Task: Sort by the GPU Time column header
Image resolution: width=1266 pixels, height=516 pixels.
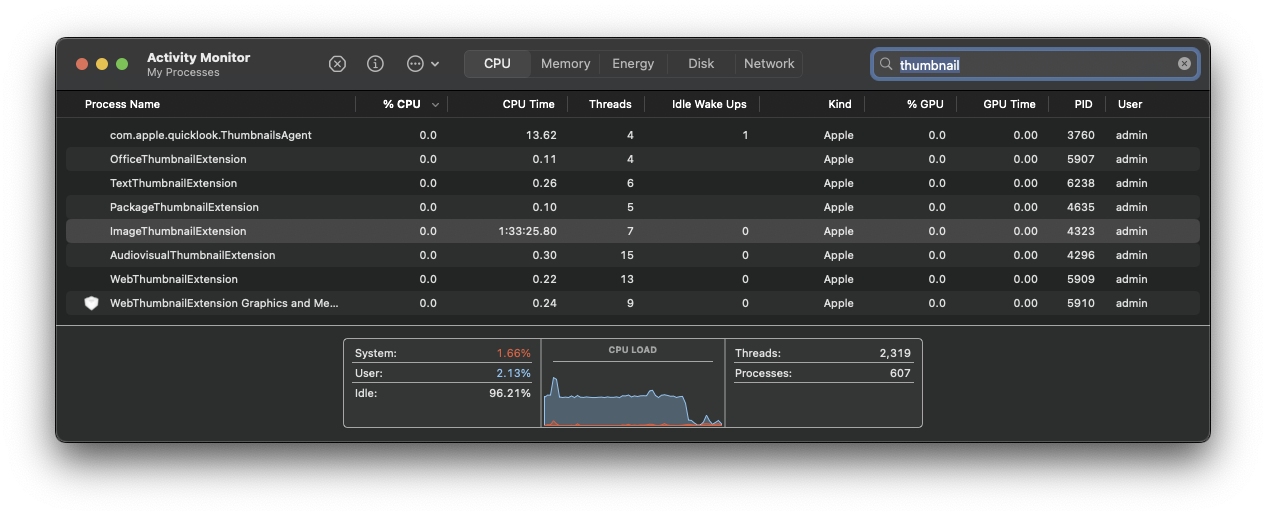Action: 1009,104
